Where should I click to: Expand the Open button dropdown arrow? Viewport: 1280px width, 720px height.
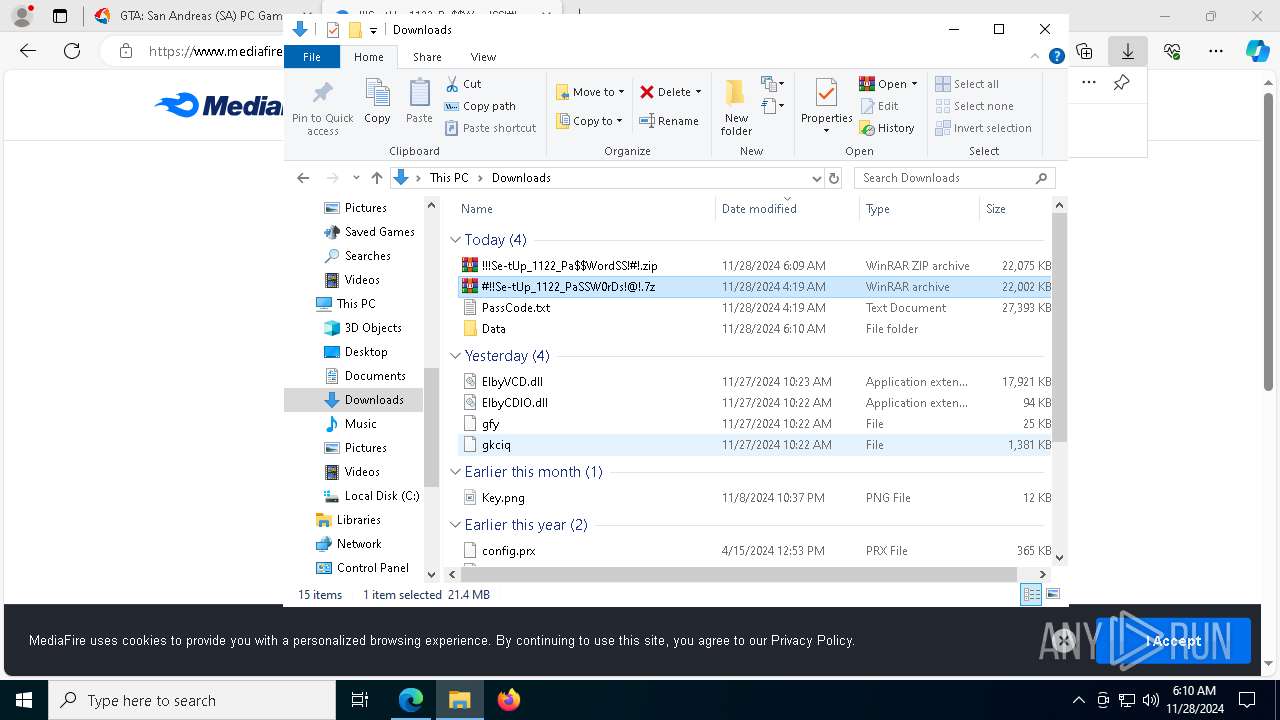914,84
